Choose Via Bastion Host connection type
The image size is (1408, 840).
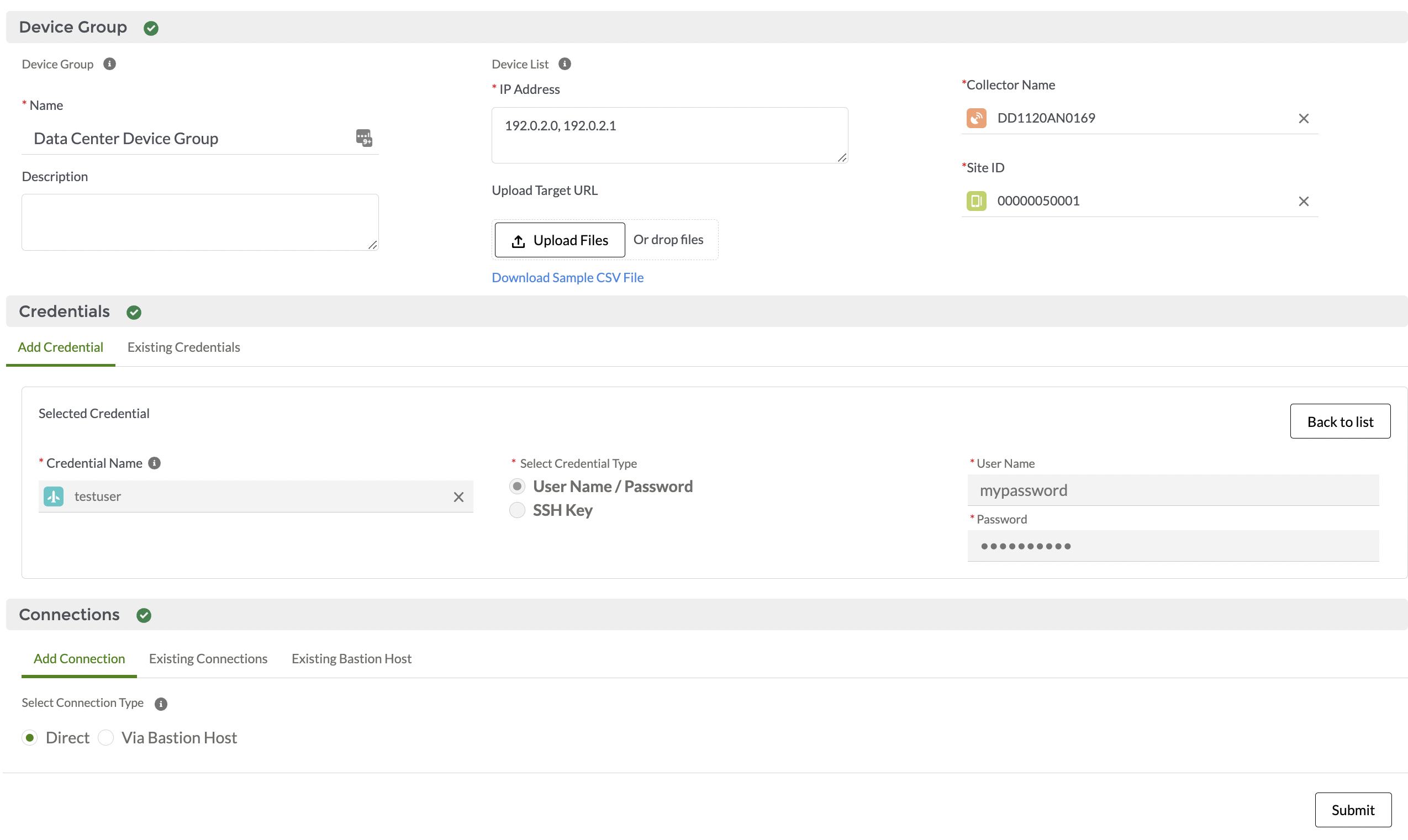106,737
